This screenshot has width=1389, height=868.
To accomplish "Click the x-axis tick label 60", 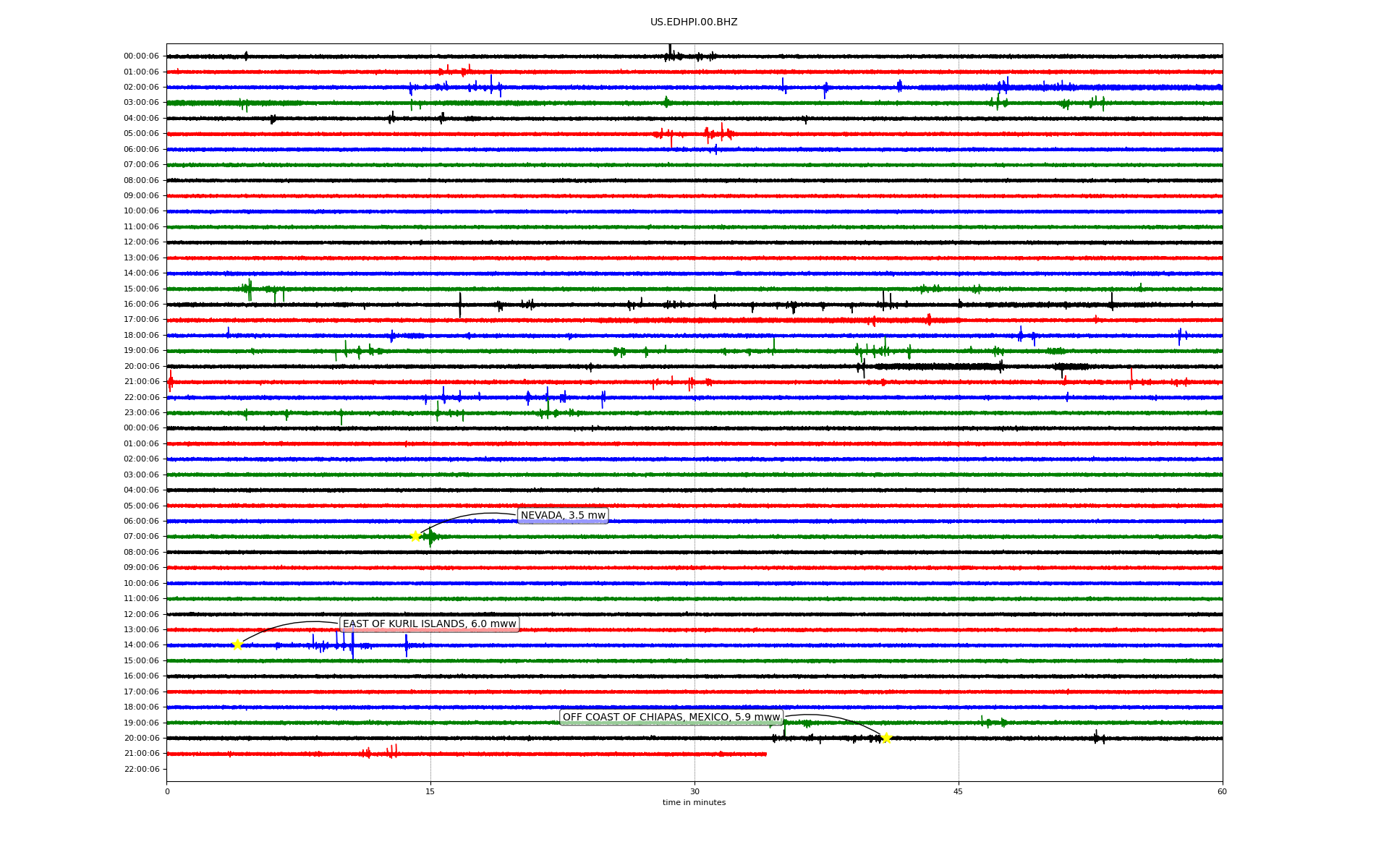I will click(x=1222, y=791).
